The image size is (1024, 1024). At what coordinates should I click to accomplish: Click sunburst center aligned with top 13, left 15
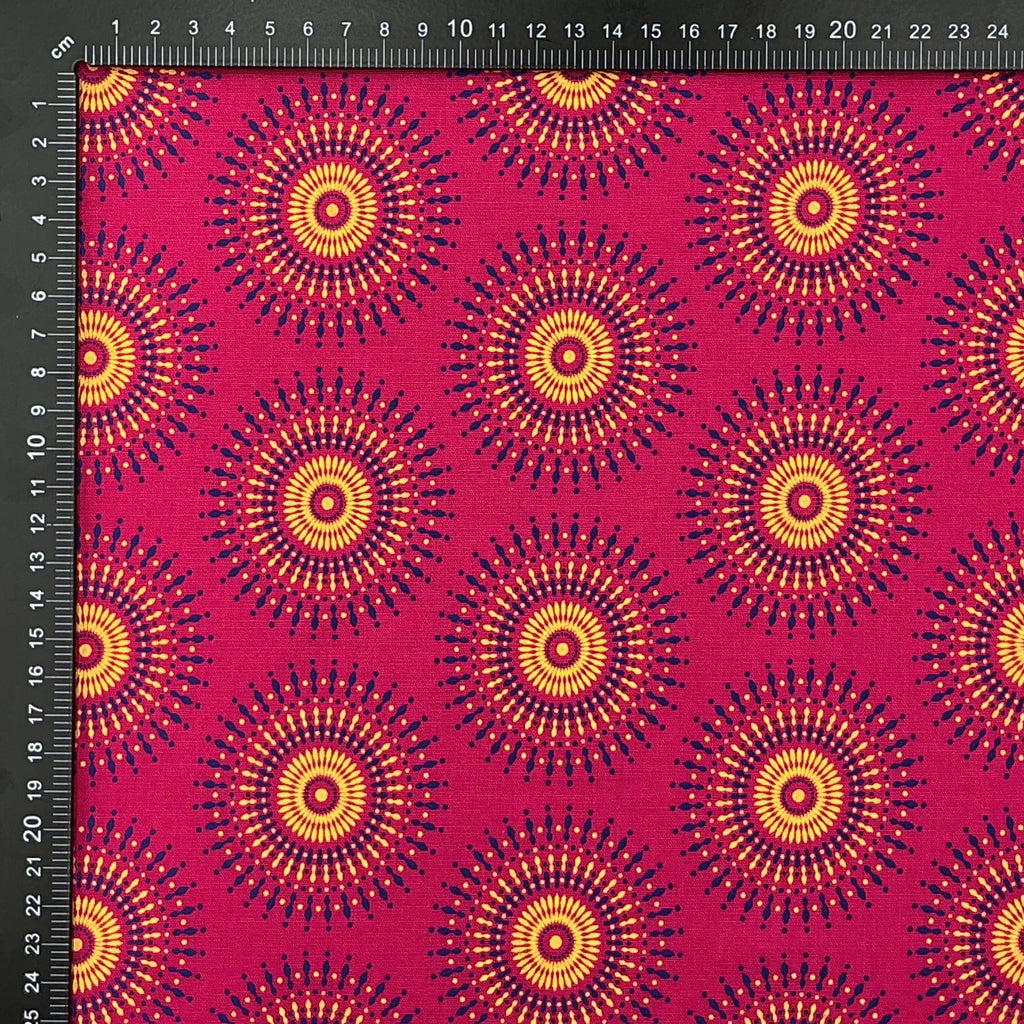click(x=562, y=649)
